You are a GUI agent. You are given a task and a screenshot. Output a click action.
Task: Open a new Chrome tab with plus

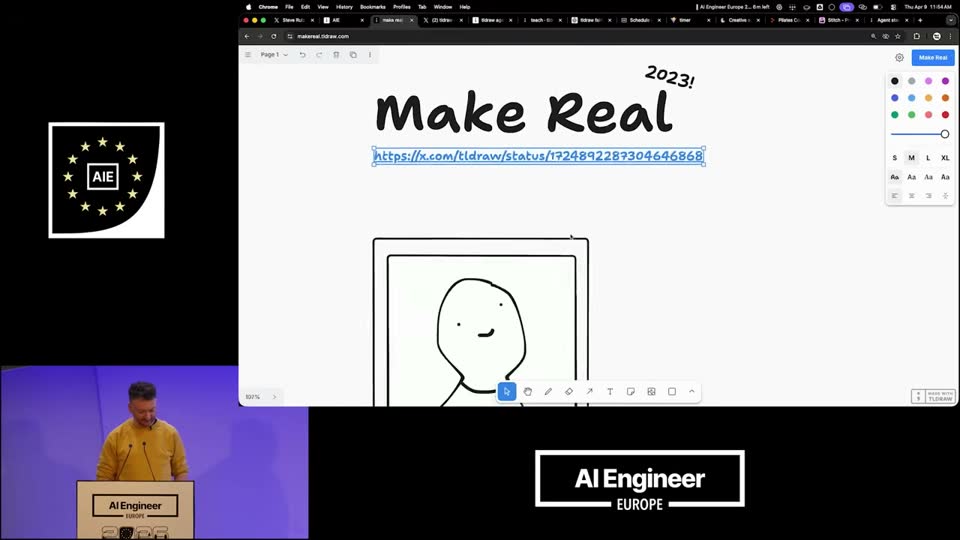click(x=920, y=20)
